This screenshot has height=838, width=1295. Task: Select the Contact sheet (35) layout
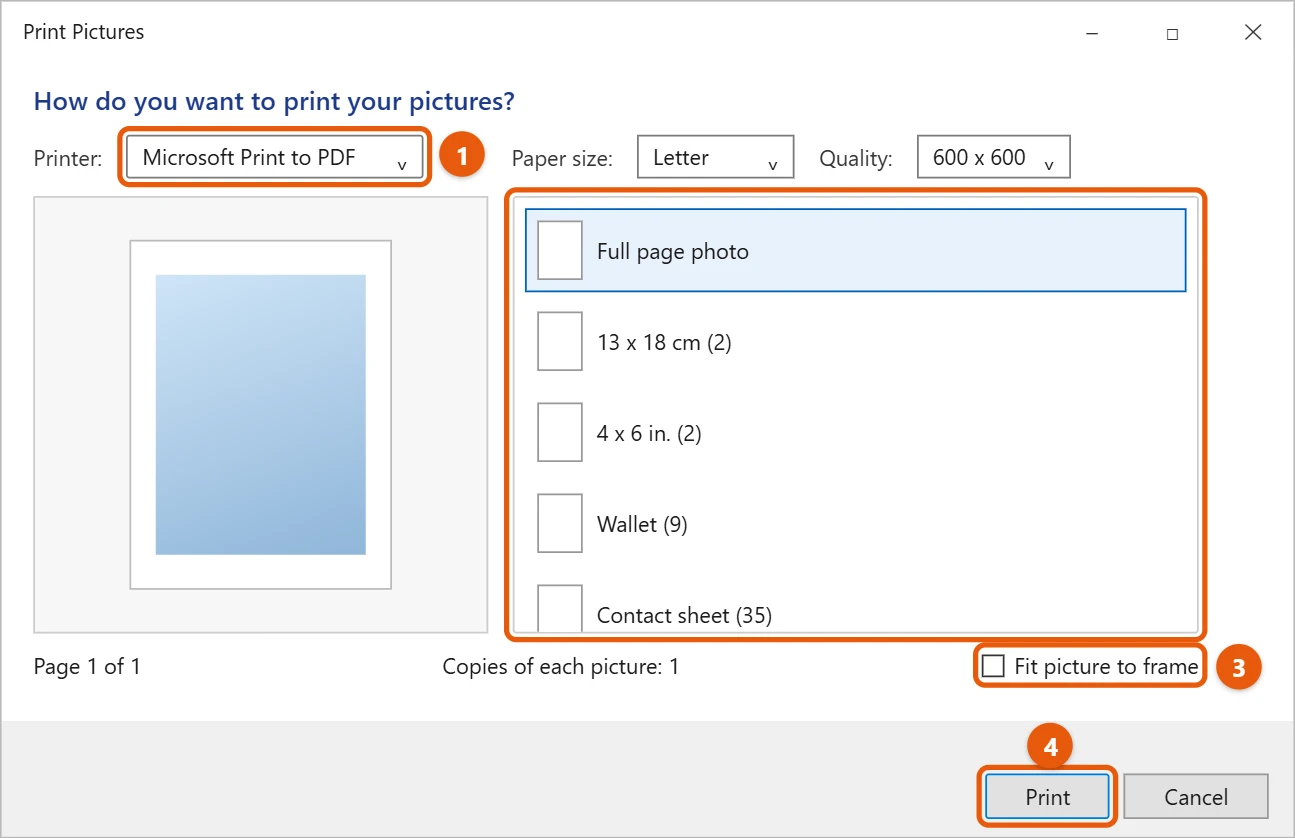click(856, 607)
